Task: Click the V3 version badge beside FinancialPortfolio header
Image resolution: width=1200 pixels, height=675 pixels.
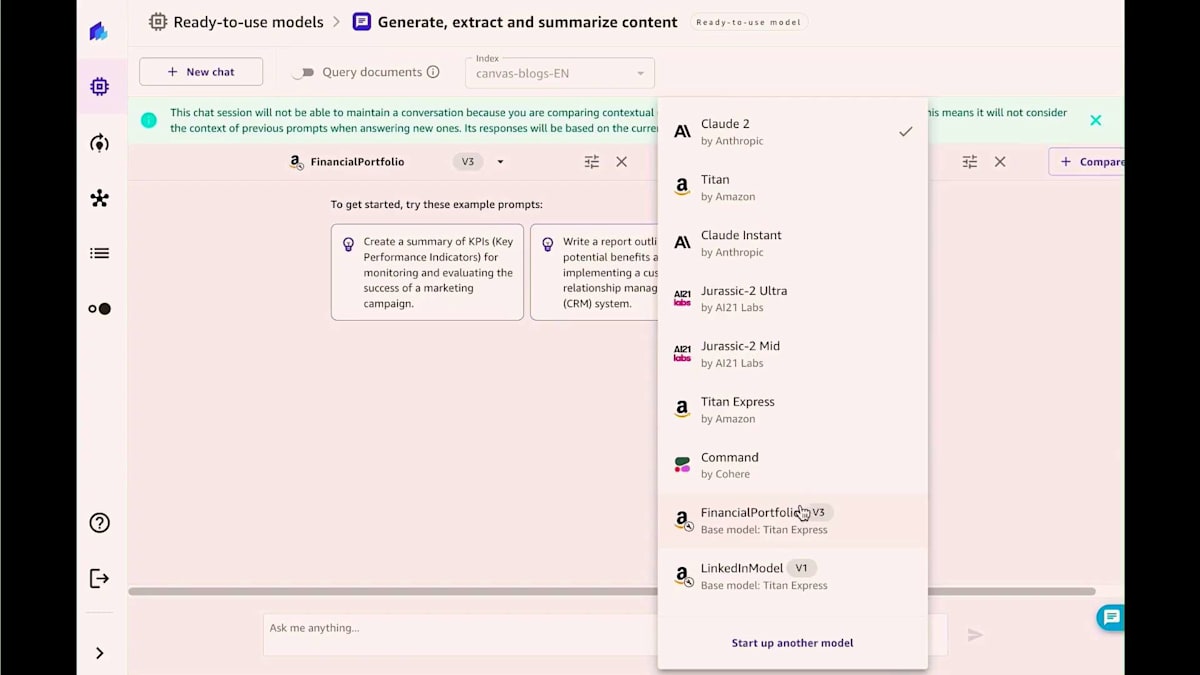Action: coord(468,162)
